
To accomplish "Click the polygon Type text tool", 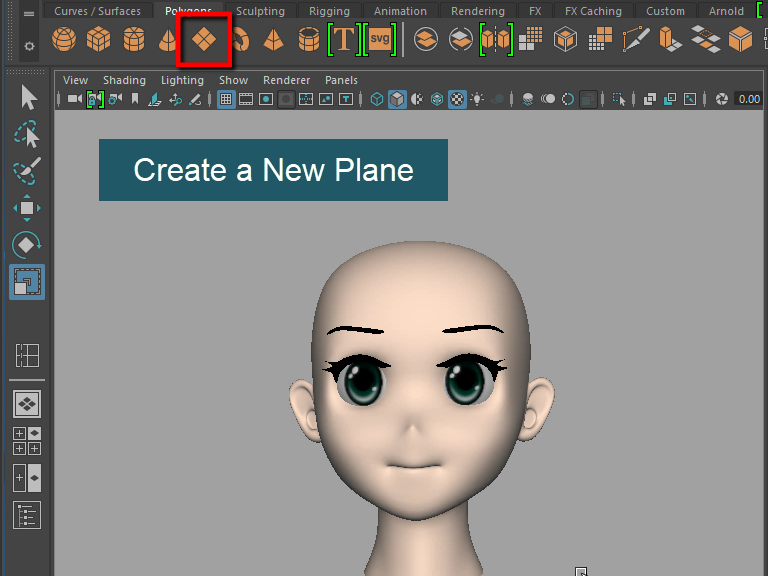I will tap(344, 40).
